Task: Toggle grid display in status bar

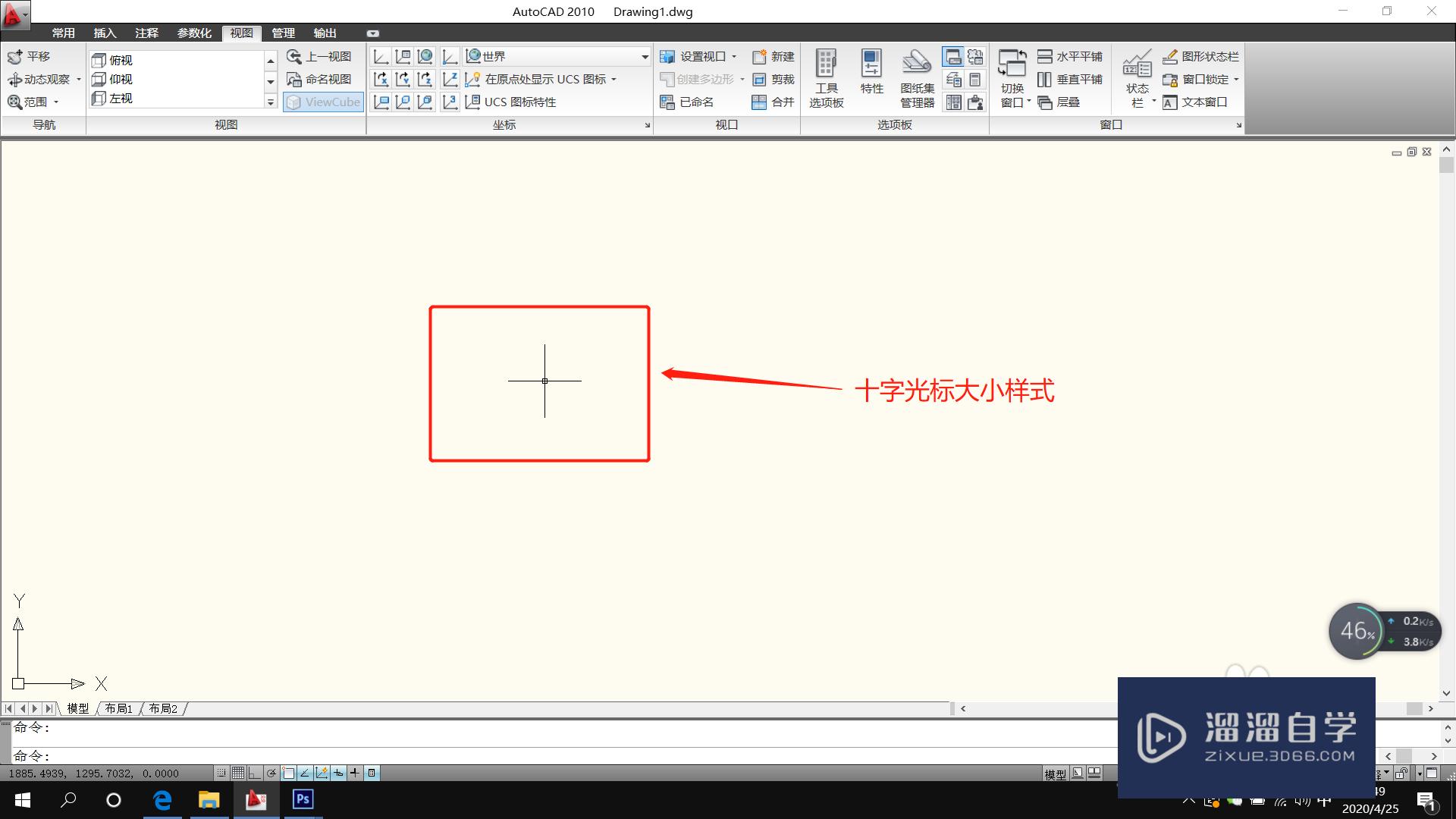Action: 238,773
